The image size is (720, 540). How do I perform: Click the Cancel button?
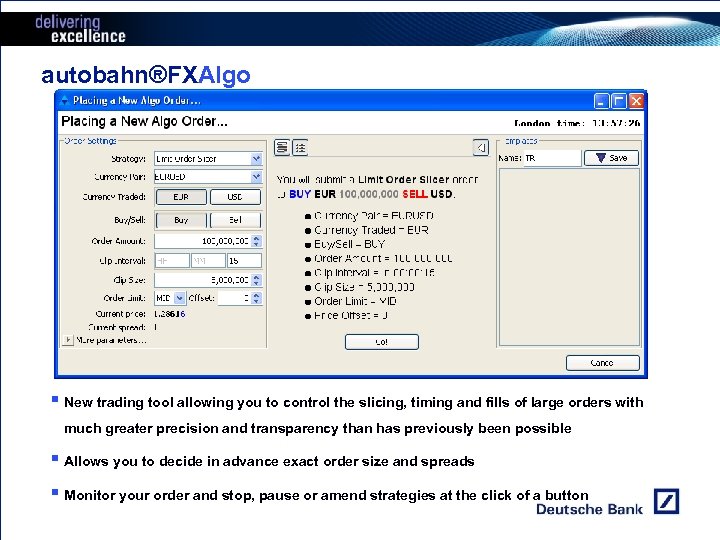[602, 363]
